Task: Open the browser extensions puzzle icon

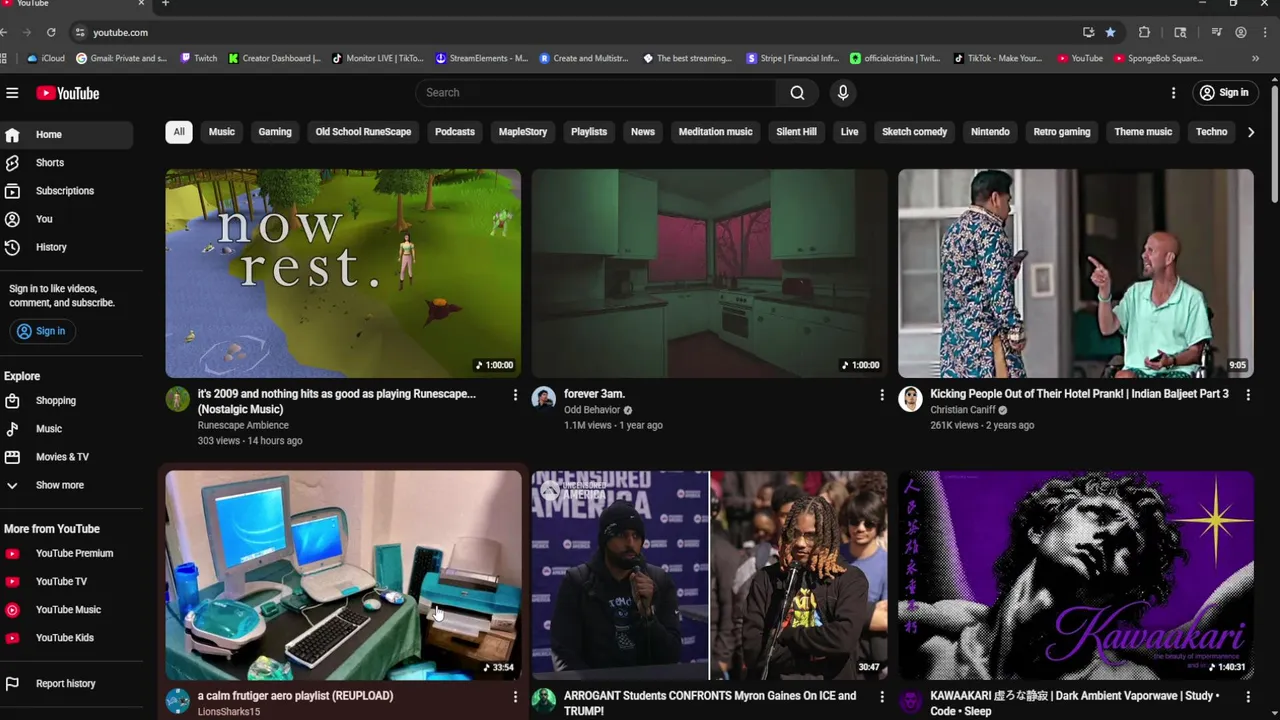Action: 1144,32
